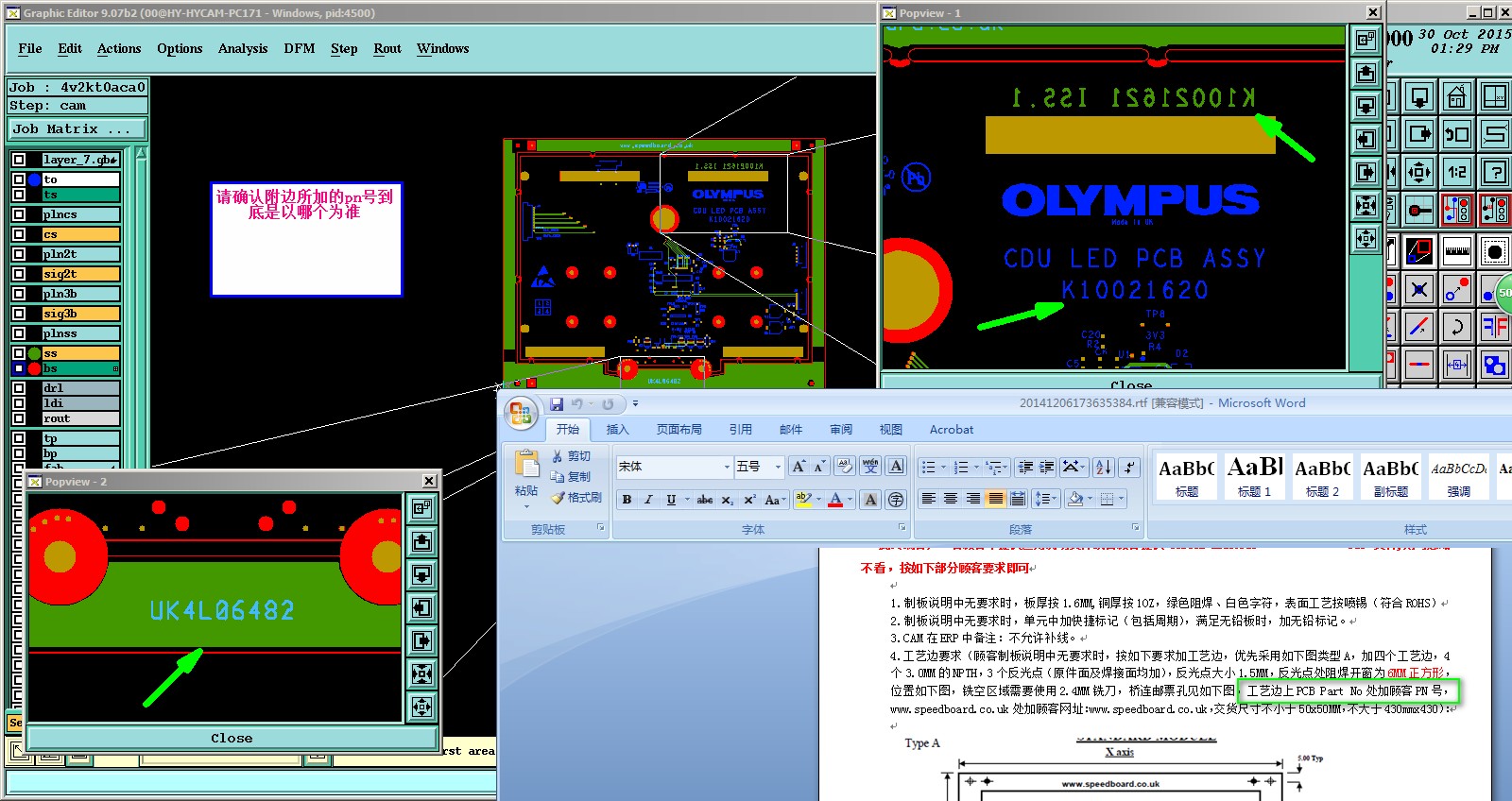
Task: Click the blue X delete icon
Action: tap(1418, 289)
